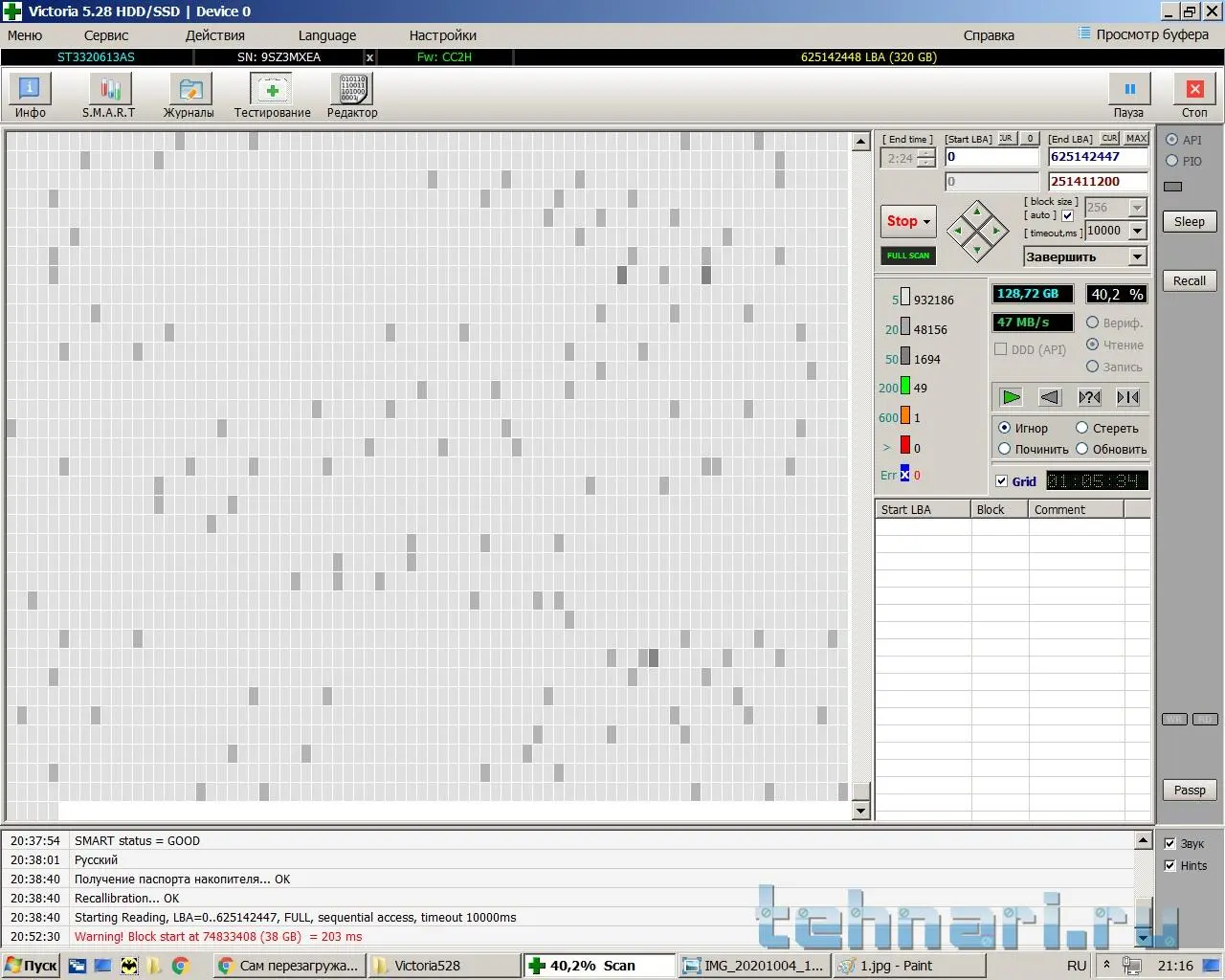Click the Show Desktop quick launch icon
The height and width of the screenshot is (980, 1225).
[102, 966]
